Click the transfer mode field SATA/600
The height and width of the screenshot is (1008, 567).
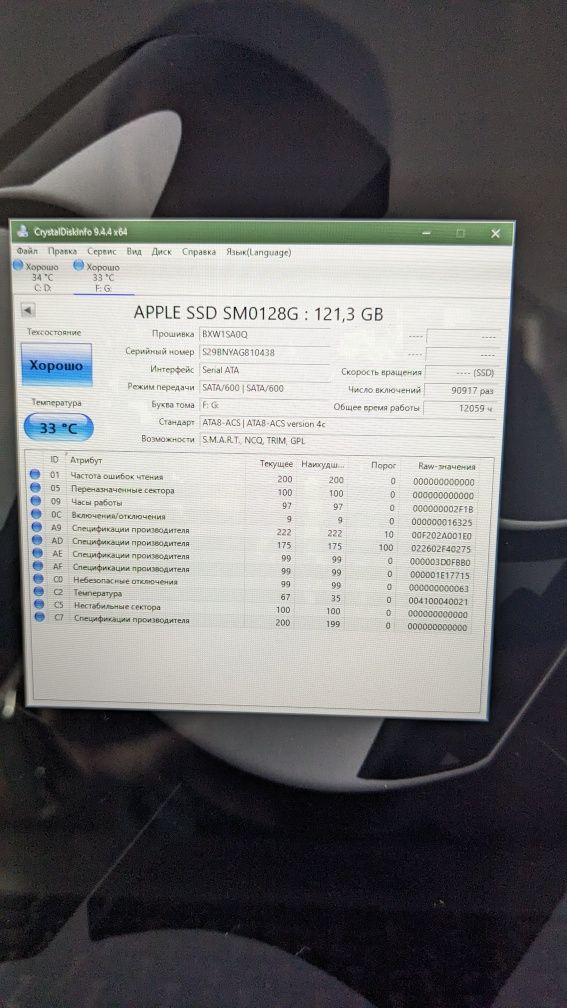click(264, 388)
